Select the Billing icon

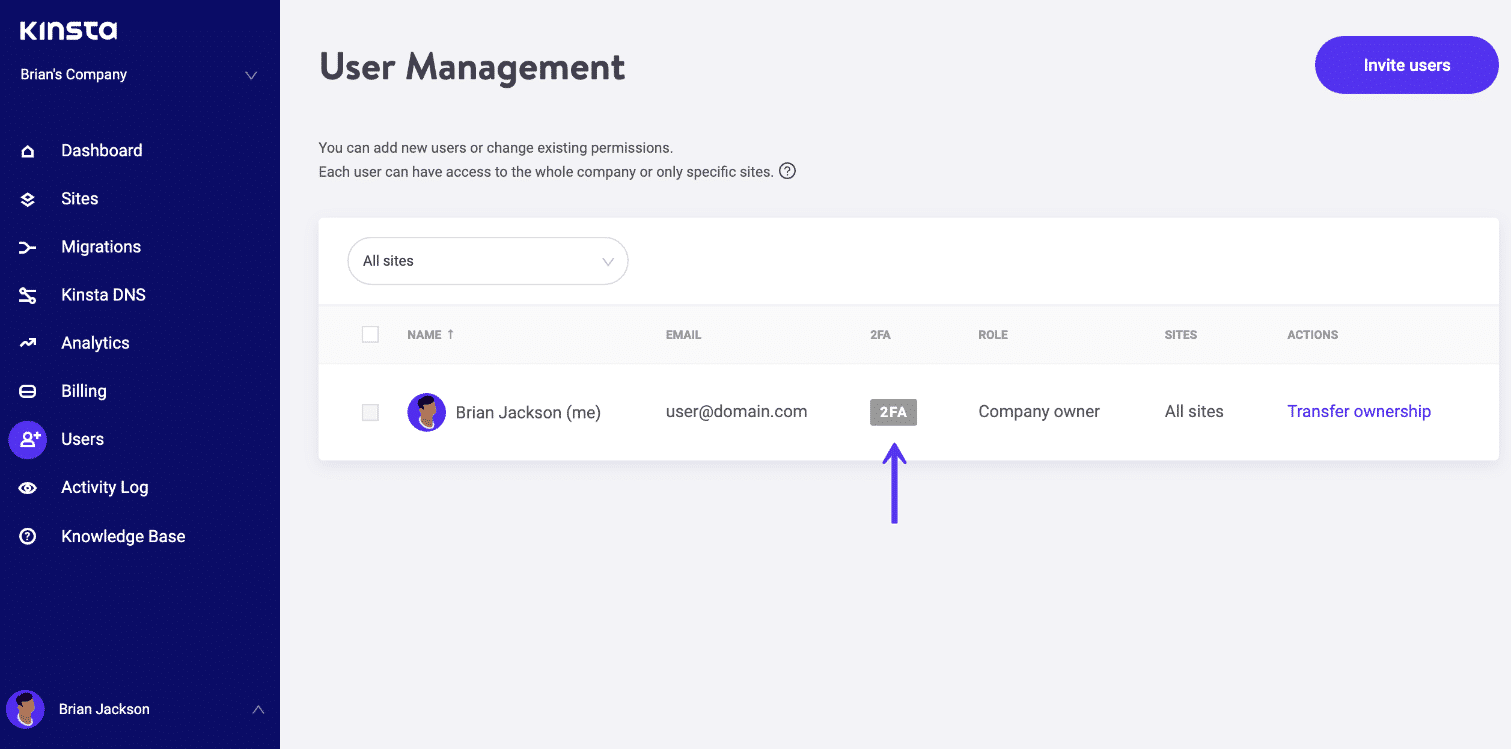tap(27, 390)
